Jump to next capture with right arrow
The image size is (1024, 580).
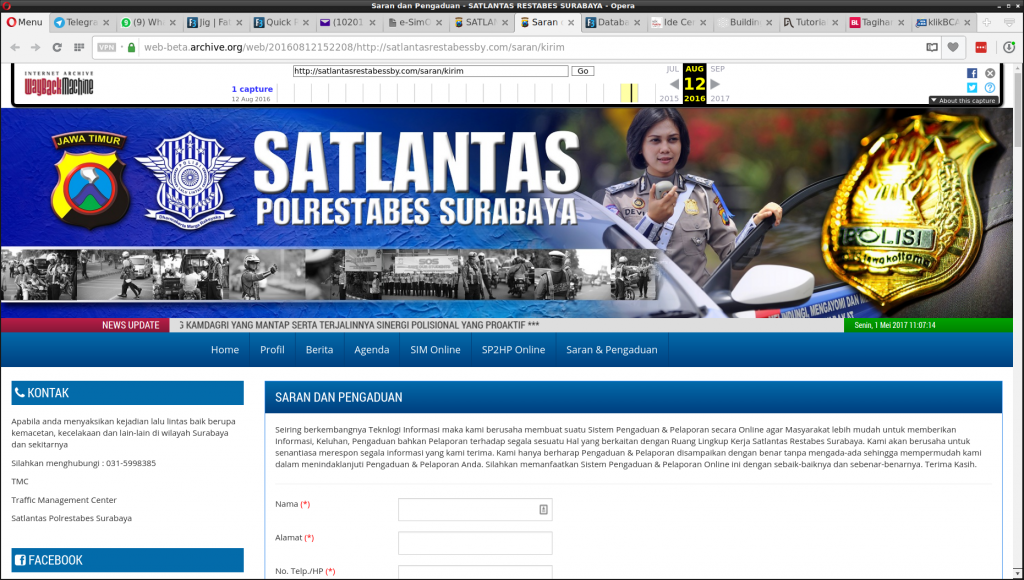pos(716,84)
